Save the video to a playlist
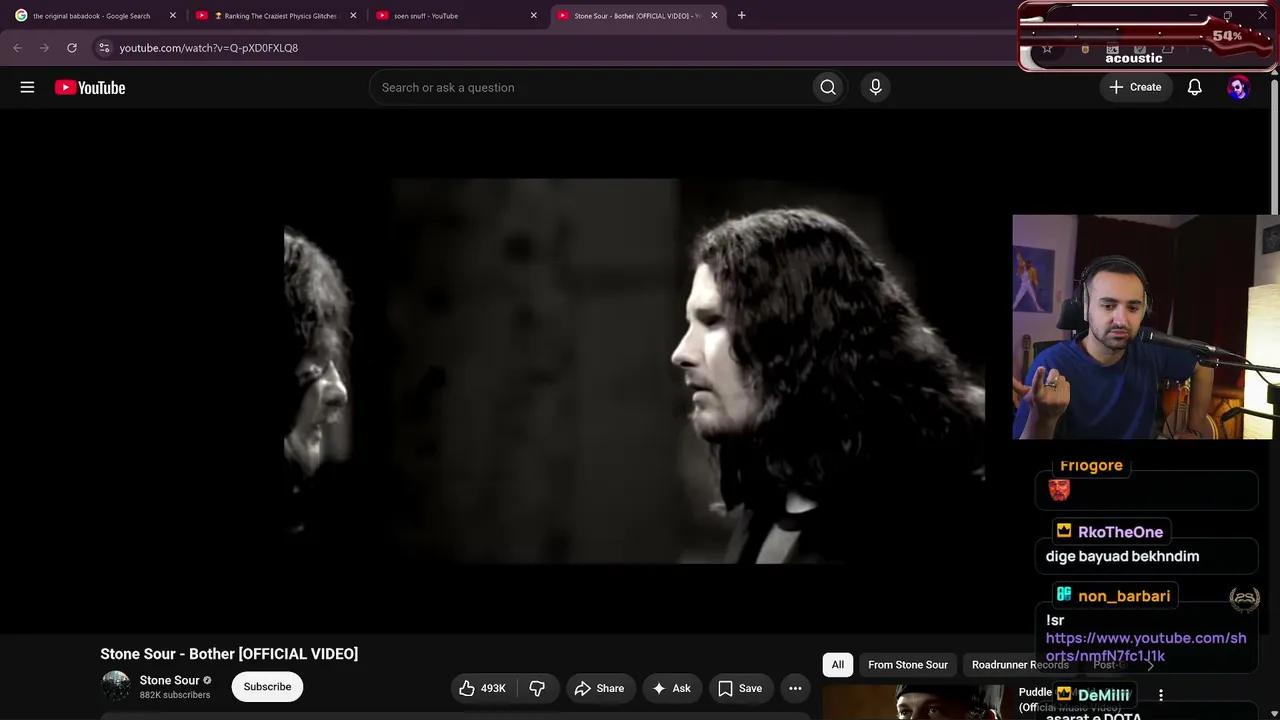This screenshot has height=720, width=1280. [740, 688]
